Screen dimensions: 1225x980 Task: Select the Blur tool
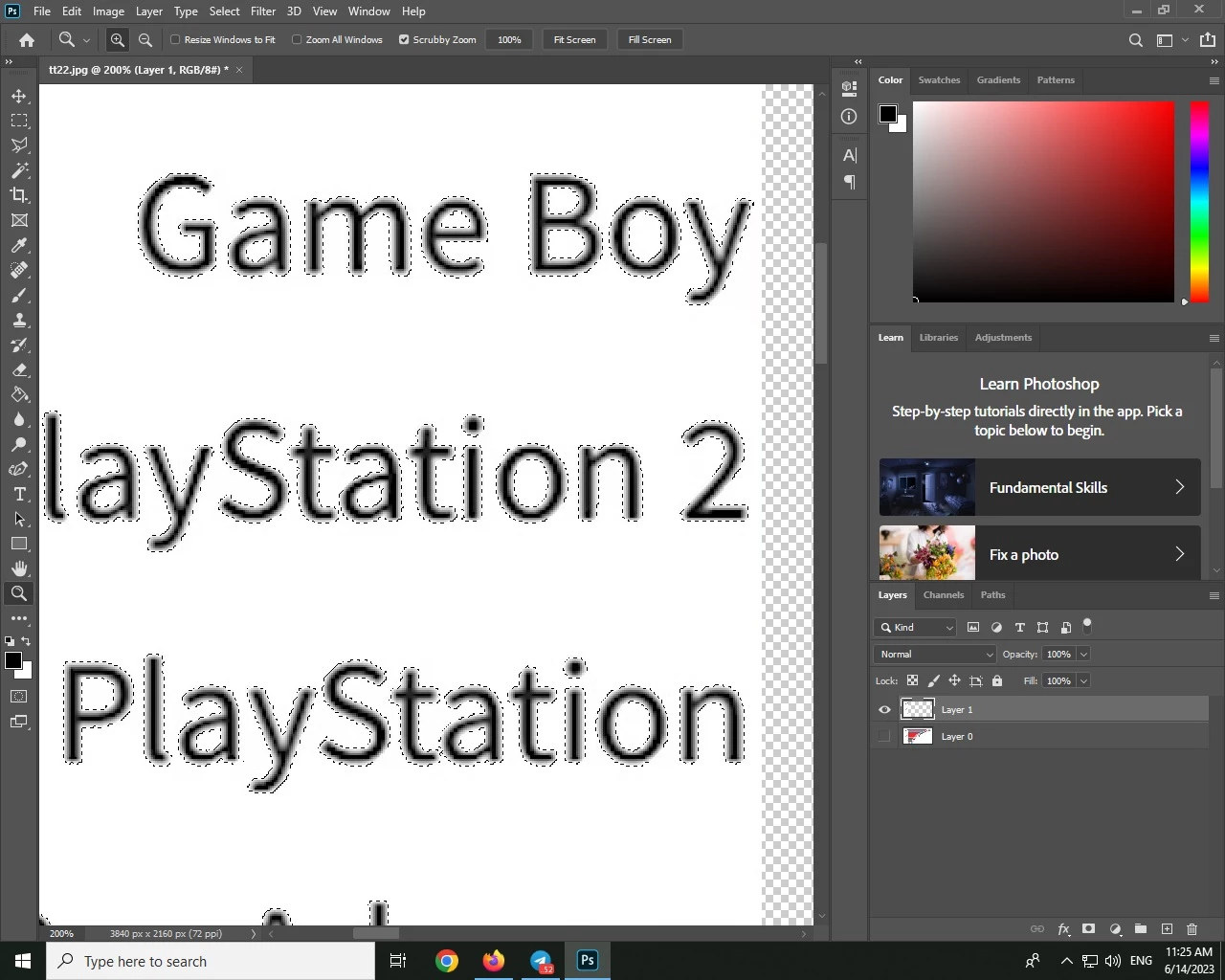19,419
